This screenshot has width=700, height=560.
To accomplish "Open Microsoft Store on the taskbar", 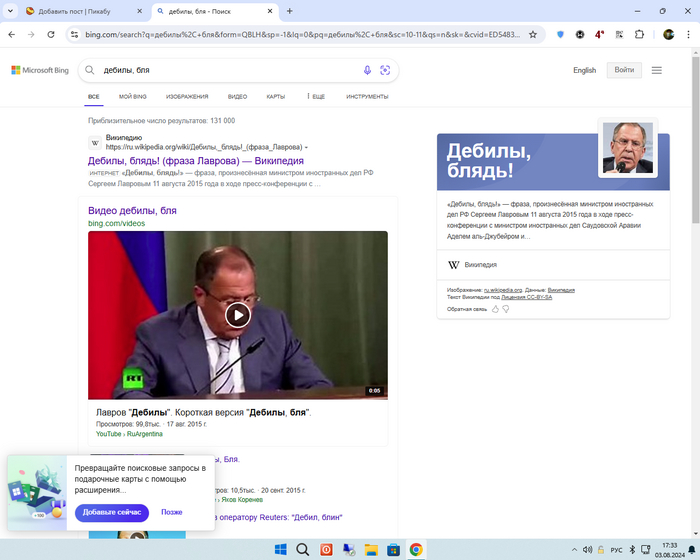I will (x=393, y=550).
